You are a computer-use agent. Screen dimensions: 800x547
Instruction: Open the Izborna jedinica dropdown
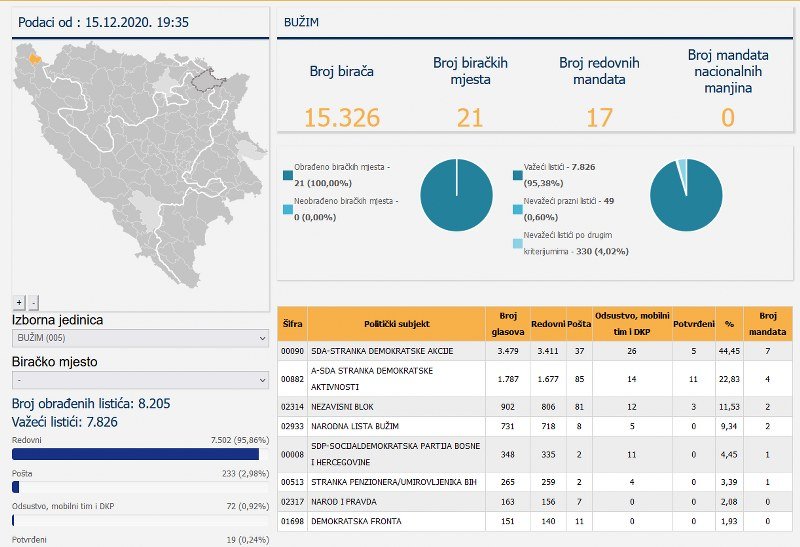click(140, 339)
